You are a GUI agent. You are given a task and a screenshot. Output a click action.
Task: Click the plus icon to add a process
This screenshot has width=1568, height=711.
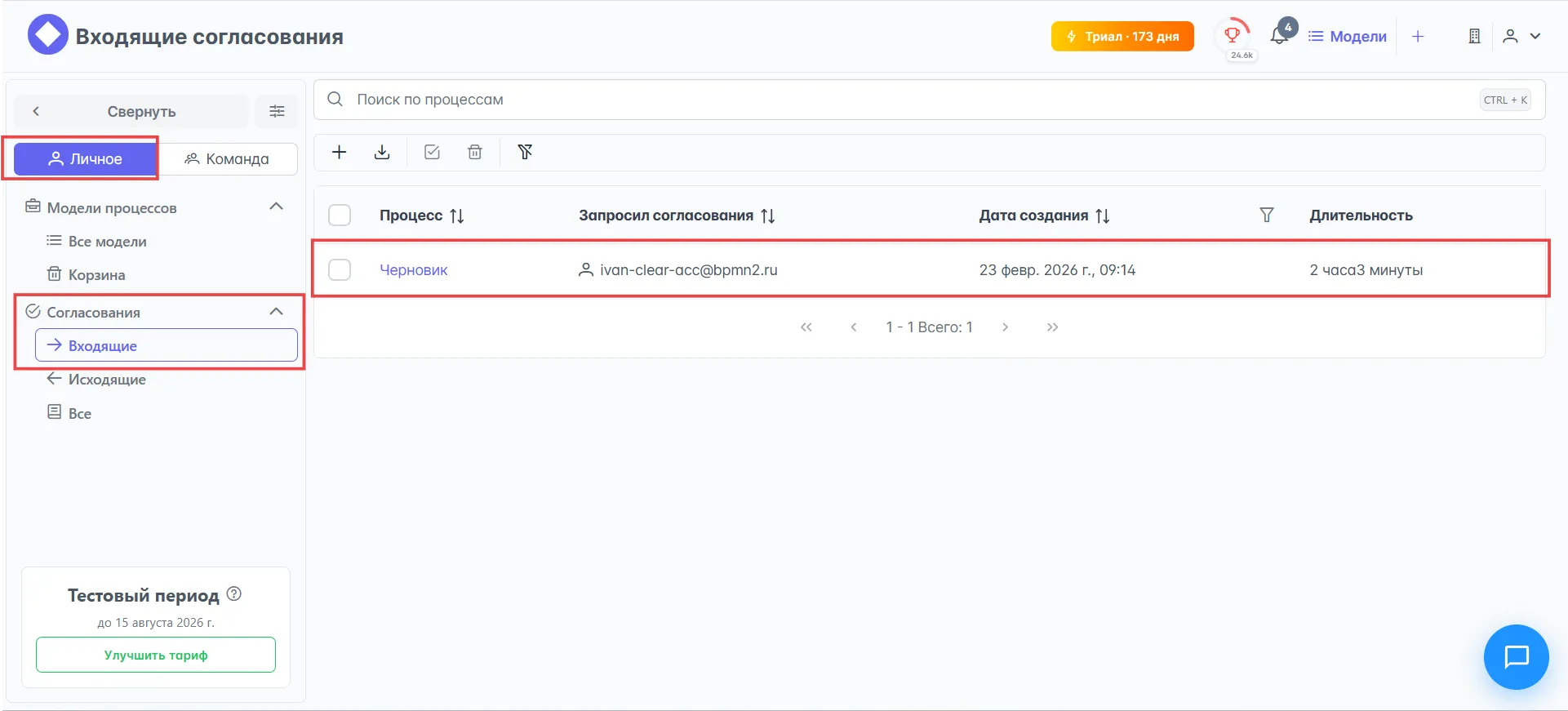(340, 153)
